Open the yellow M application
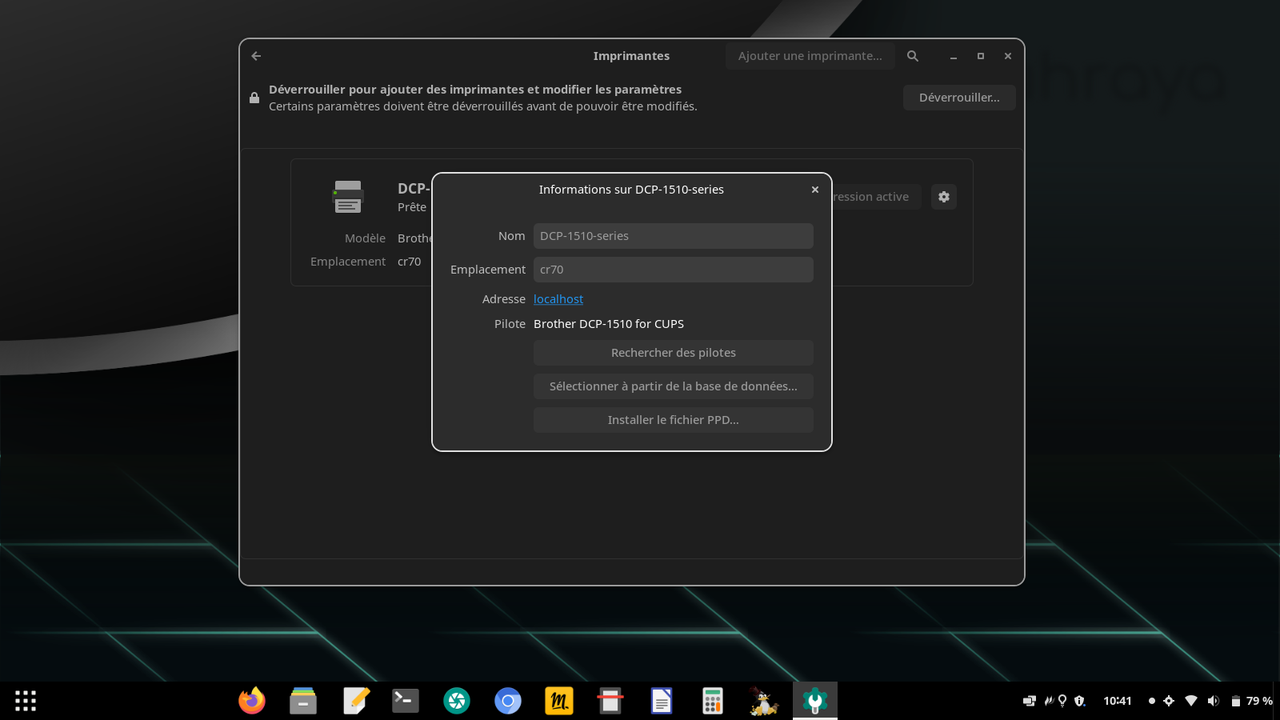This screenshot has height=720, width=1280. click(x=559, y=701)
